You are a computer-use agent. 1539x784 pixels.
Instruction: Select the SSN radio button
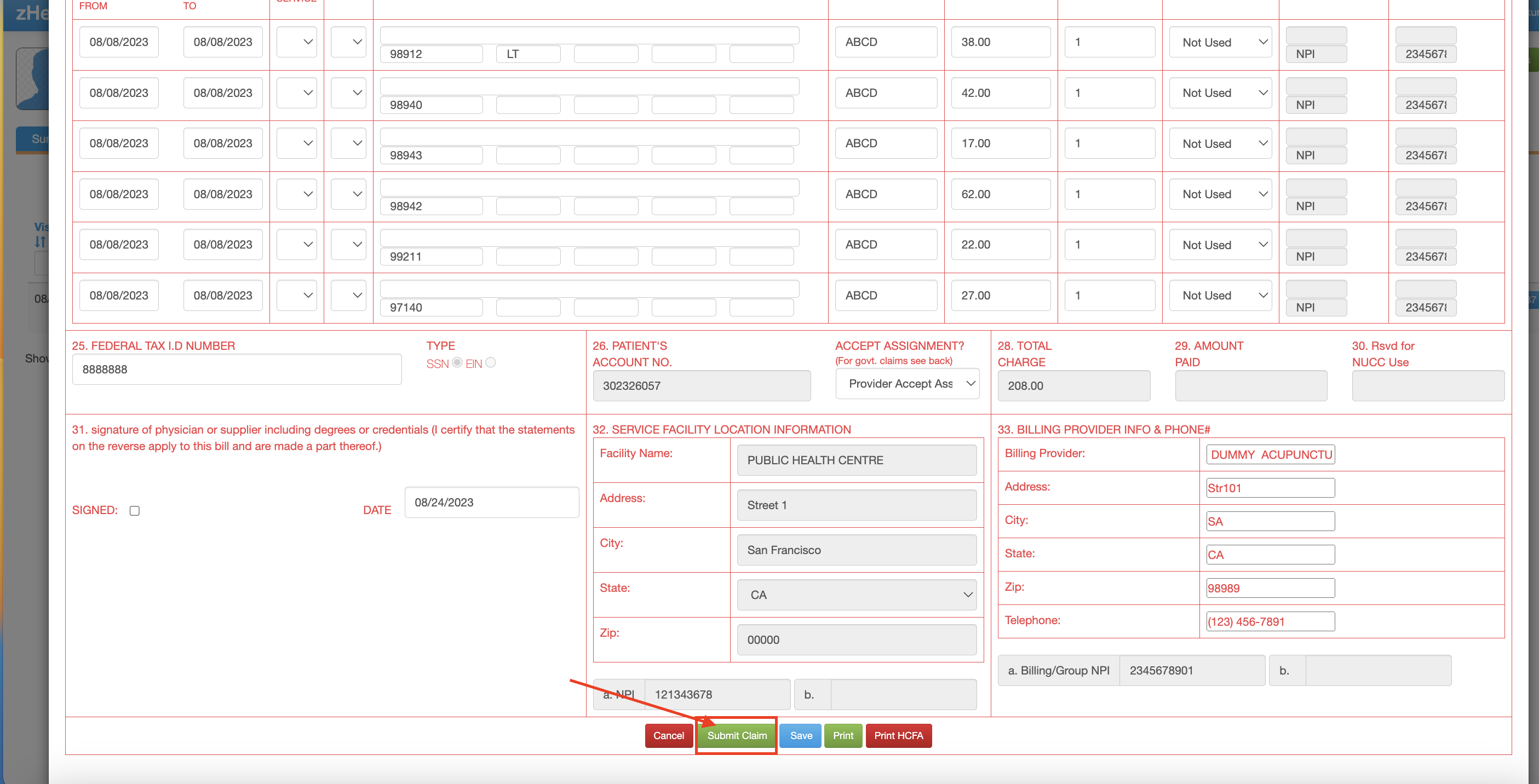tap(457, 362)
